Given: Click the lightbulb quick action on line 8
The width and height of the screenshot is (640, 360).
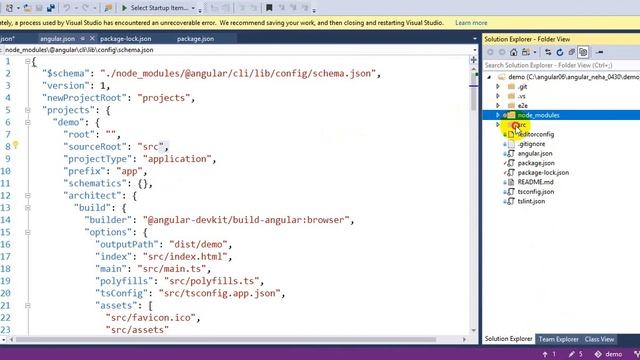Looking at the screenshot, I should [x=16, y=145].
